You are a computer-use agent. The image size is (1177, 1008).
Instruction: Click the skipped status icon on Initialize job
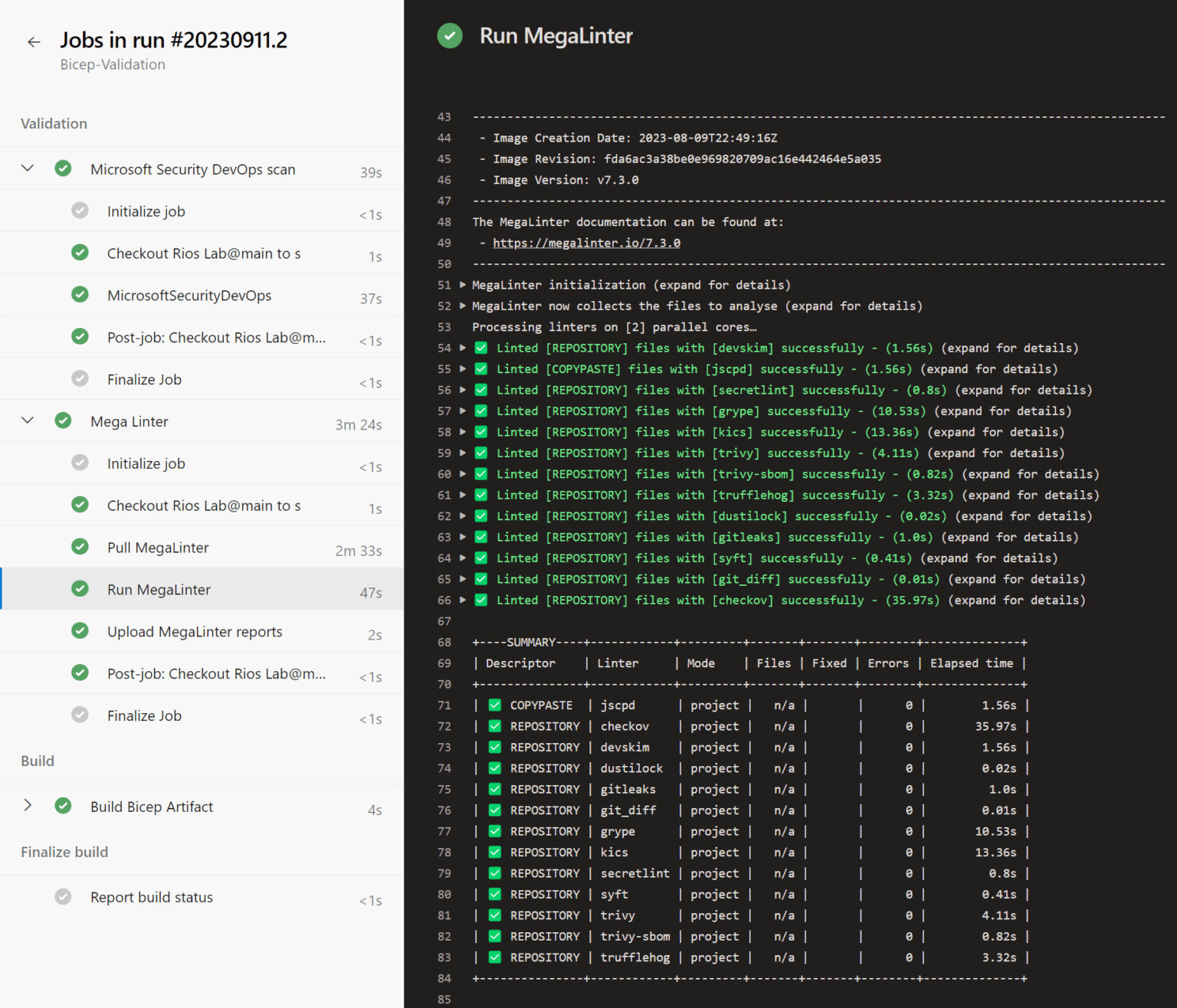point(80,211)
